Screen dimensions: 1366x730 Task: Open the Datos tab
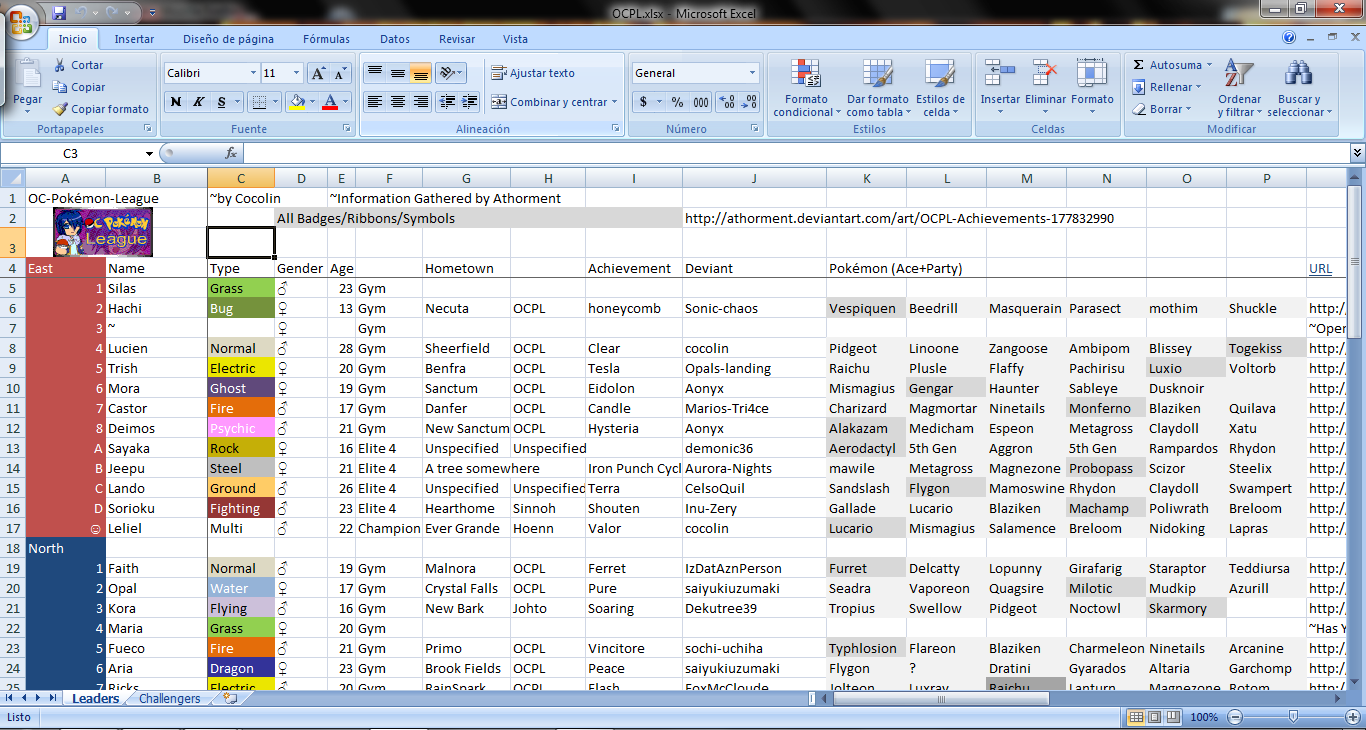click(395, 39)
